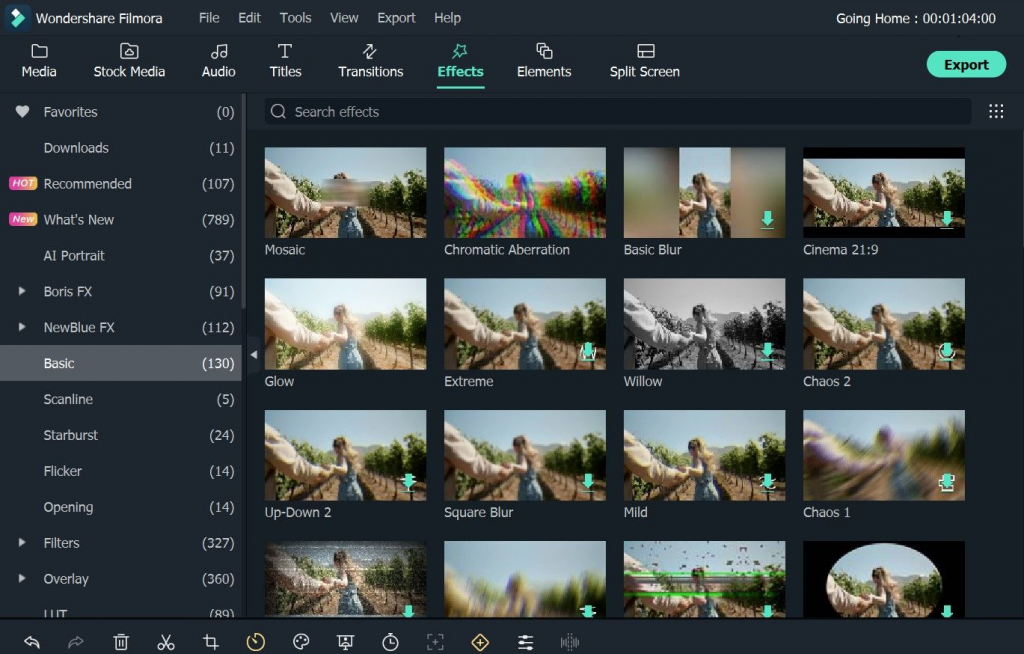
Task: Open the Edit menu
Action: [249, 18]
